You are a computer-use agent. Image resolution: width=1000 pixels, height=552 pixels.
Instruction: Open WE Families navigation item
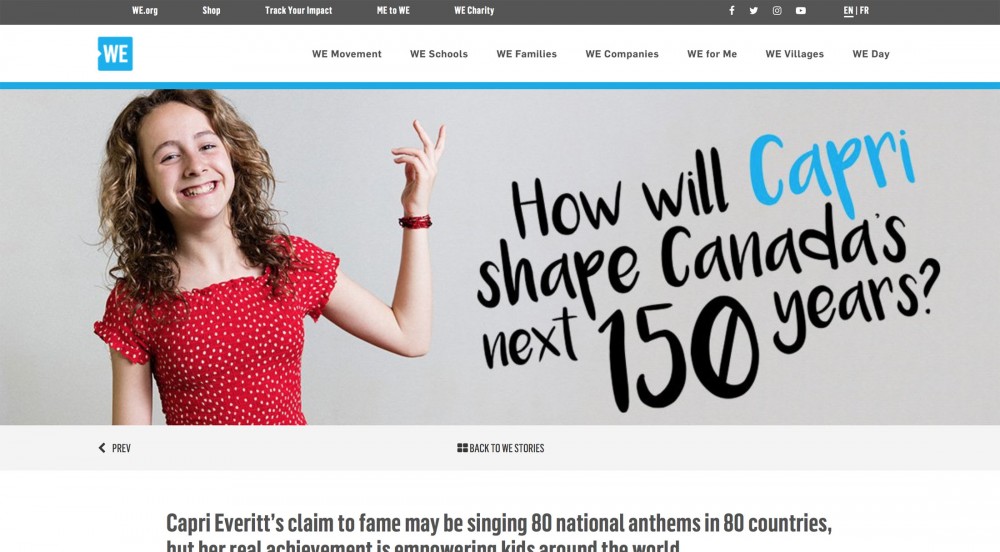526,54
